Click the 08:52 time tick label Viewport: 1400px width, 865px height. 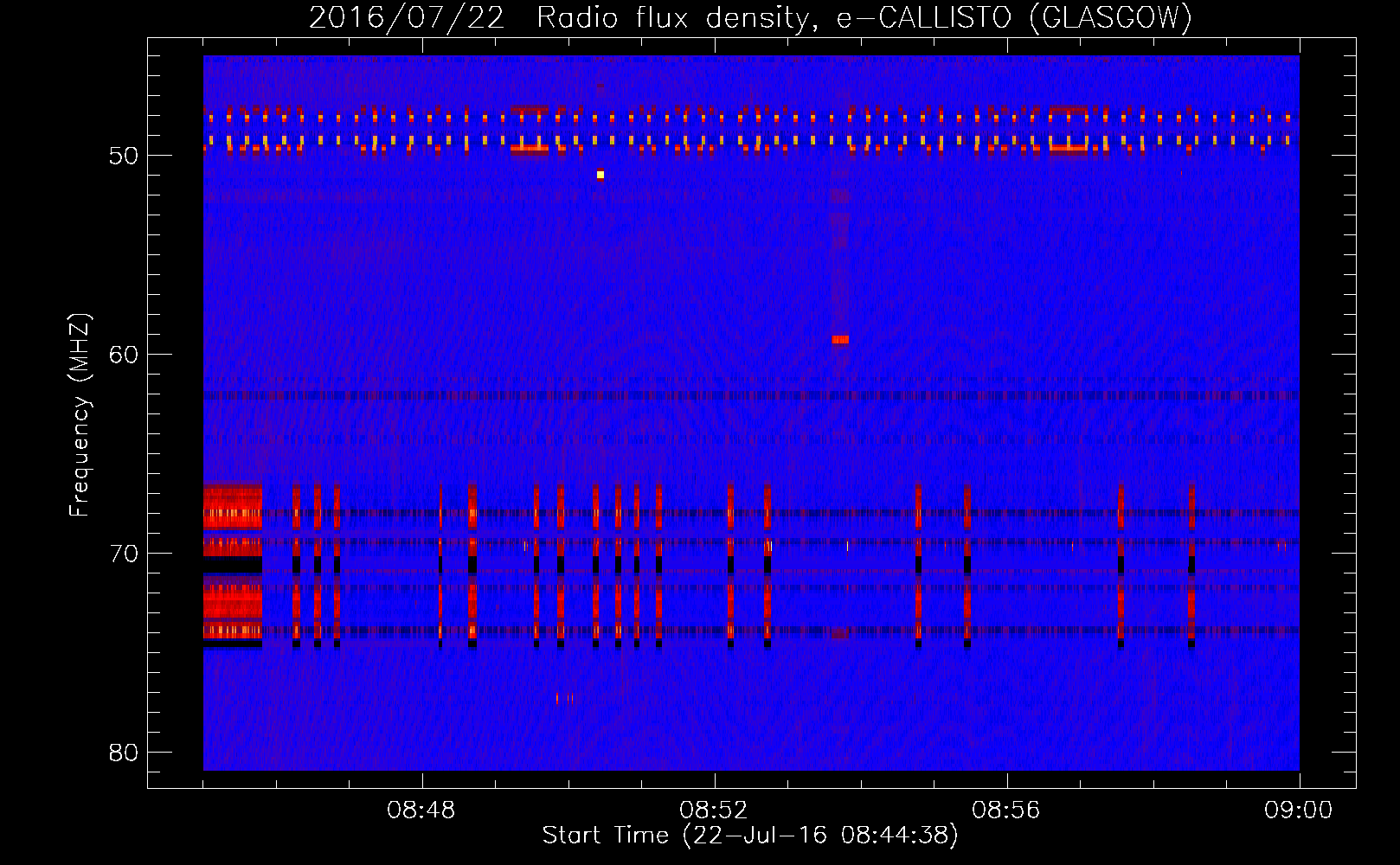pyautogui.click(x=714, y=811)
